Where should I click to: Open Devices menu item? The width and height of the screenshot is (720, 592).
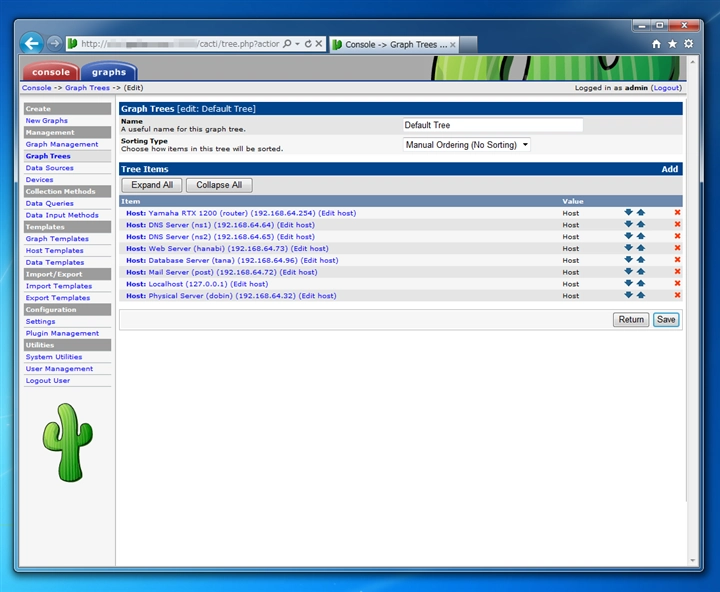39,180
